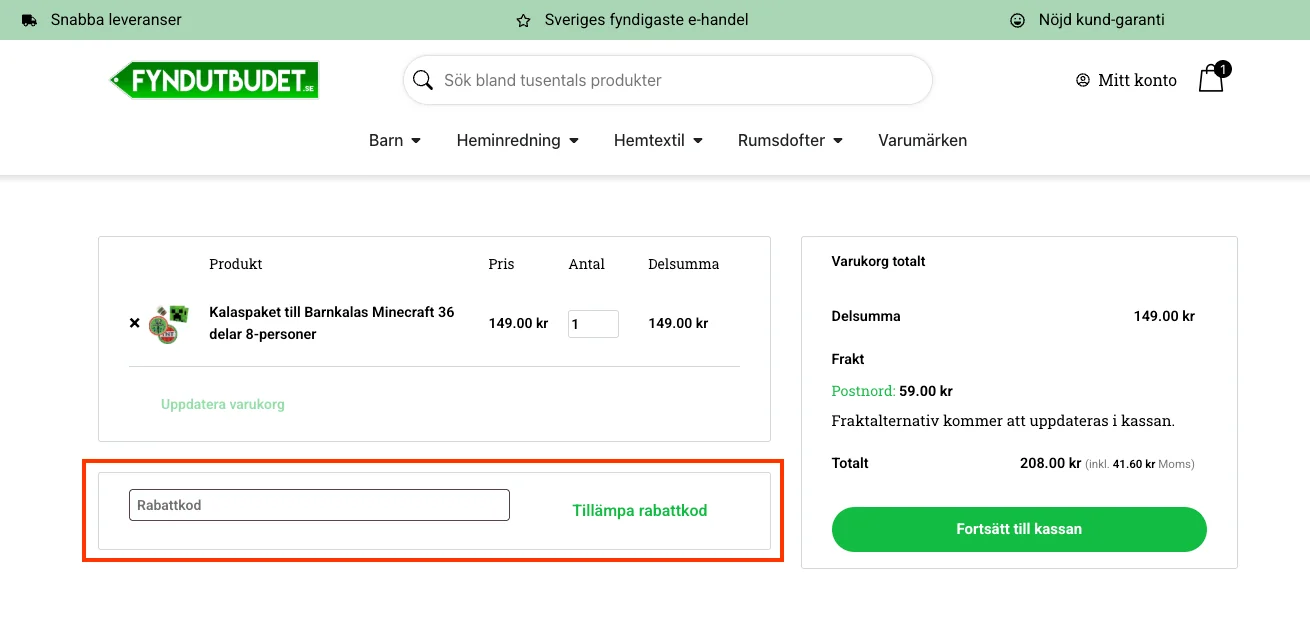1310x621 pixels.
Task: Expand the Barn navigation dropdown
Action: [x=394, y=140]
